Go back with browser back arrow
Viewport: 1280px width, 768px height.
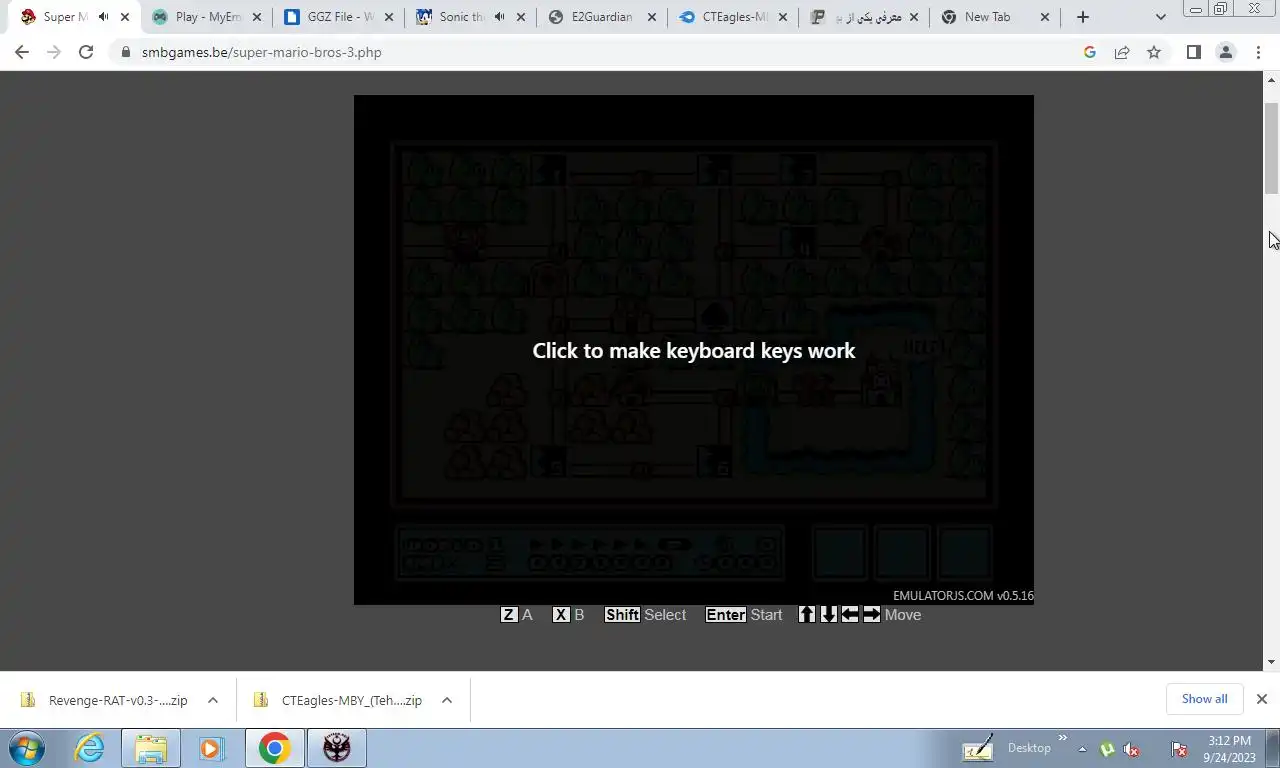[x=22, y=52]
